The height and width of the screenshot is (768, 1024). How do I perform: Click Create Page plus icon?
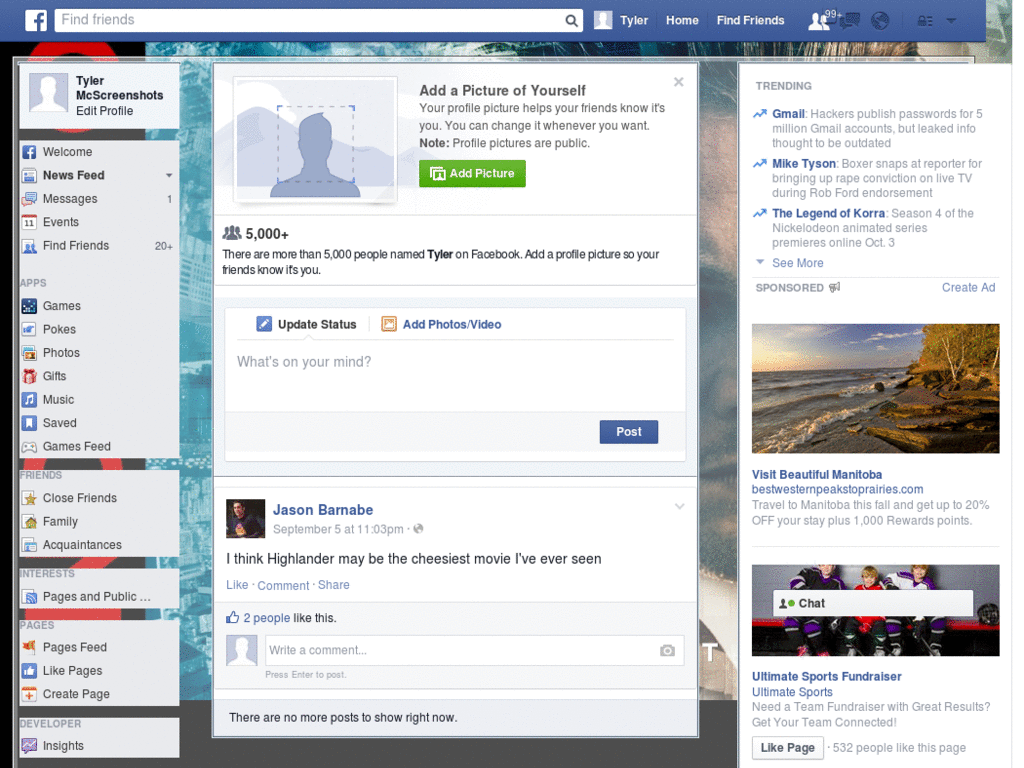click(29, 694)
